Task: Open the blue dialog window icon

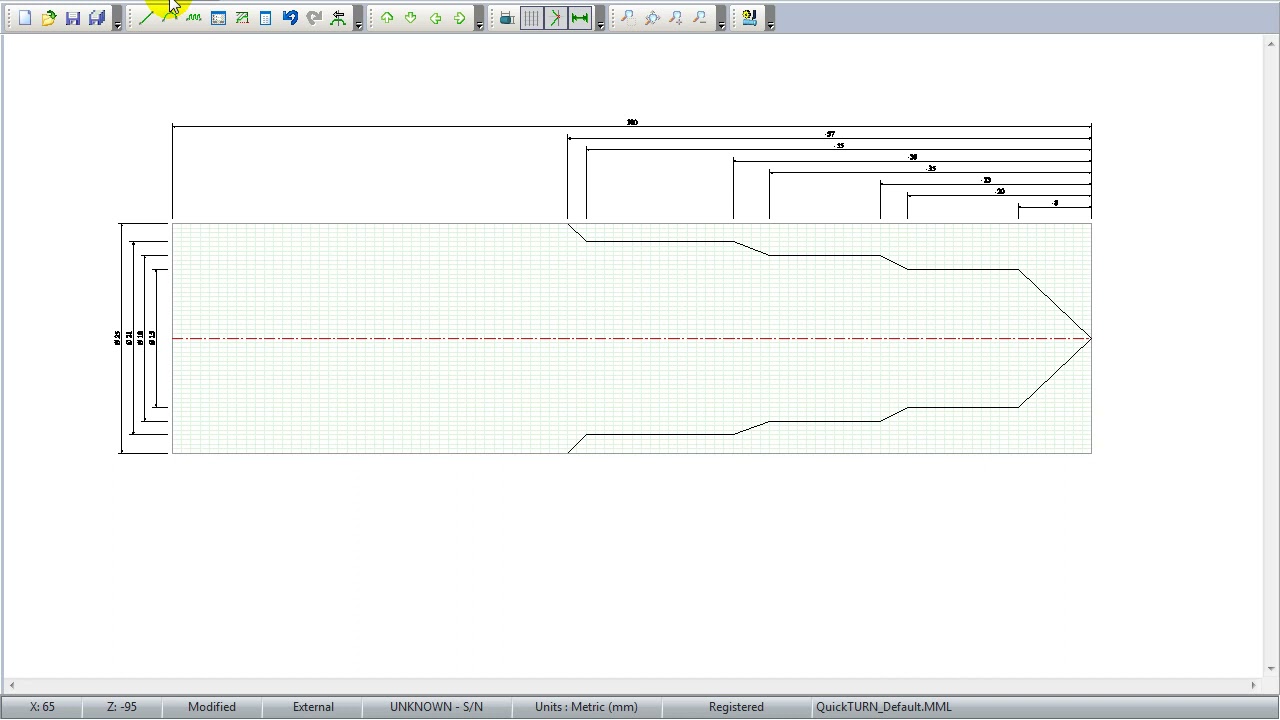Action: point(218,18)
